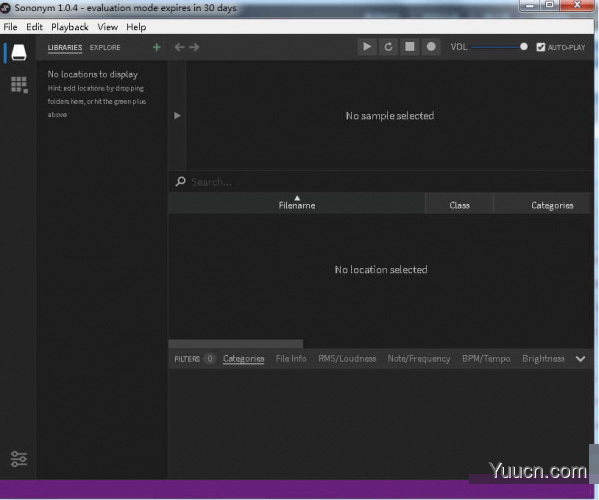599x500 pixels.
Task: Start playback with Play button
Action: click(x=367, y=47)
